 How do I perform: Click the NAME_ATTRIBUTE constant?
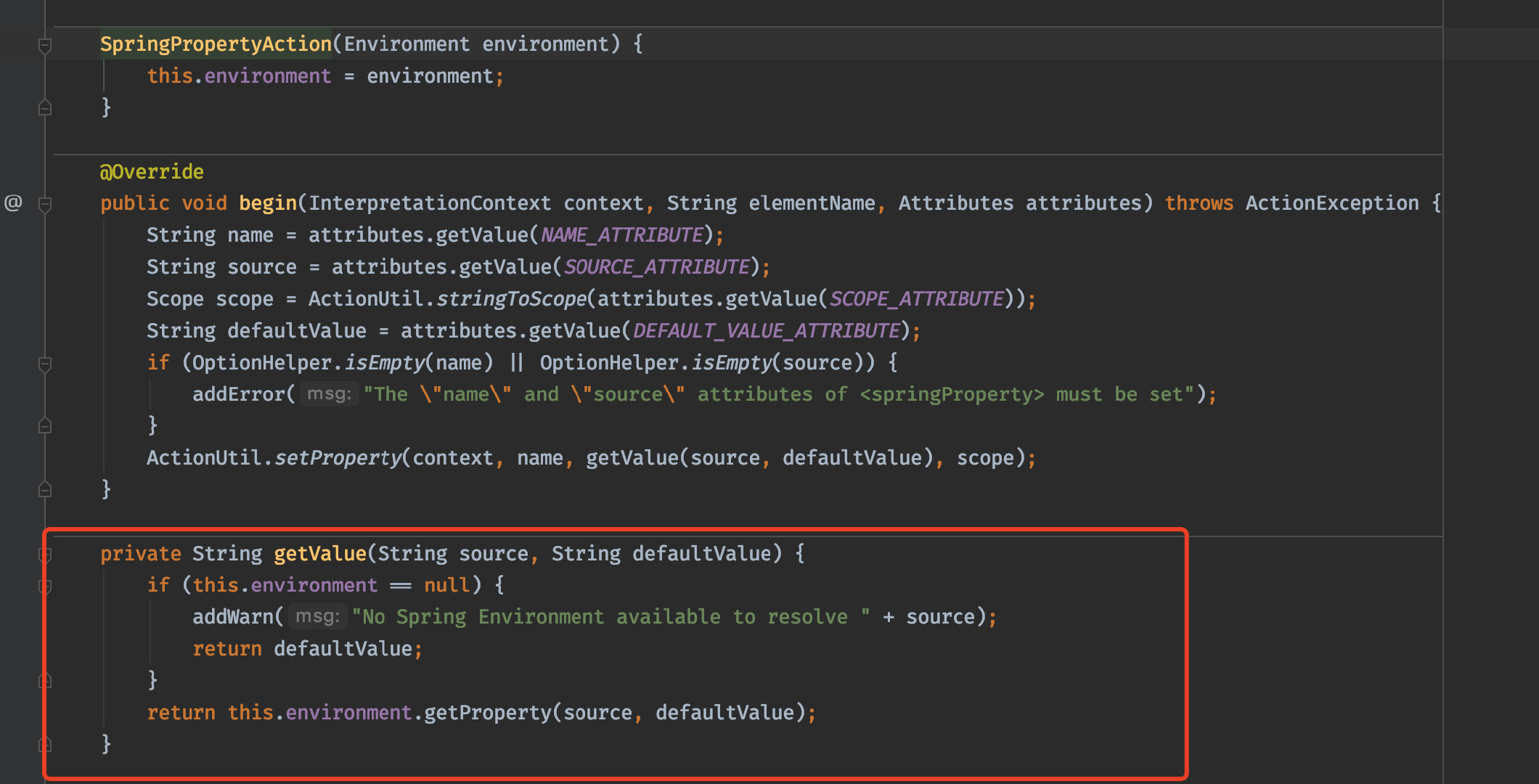click(x=622, y=235)
